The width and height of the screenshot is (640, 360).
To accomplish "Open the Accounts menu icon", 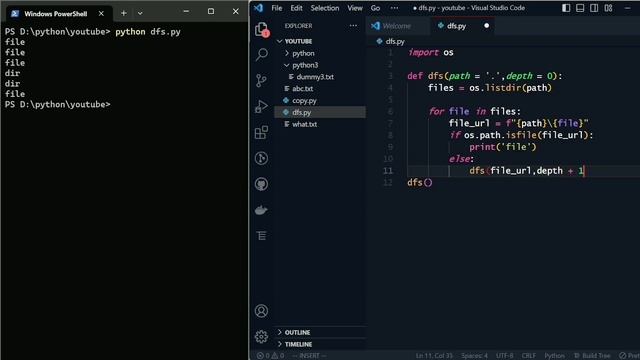I will 261,311.
